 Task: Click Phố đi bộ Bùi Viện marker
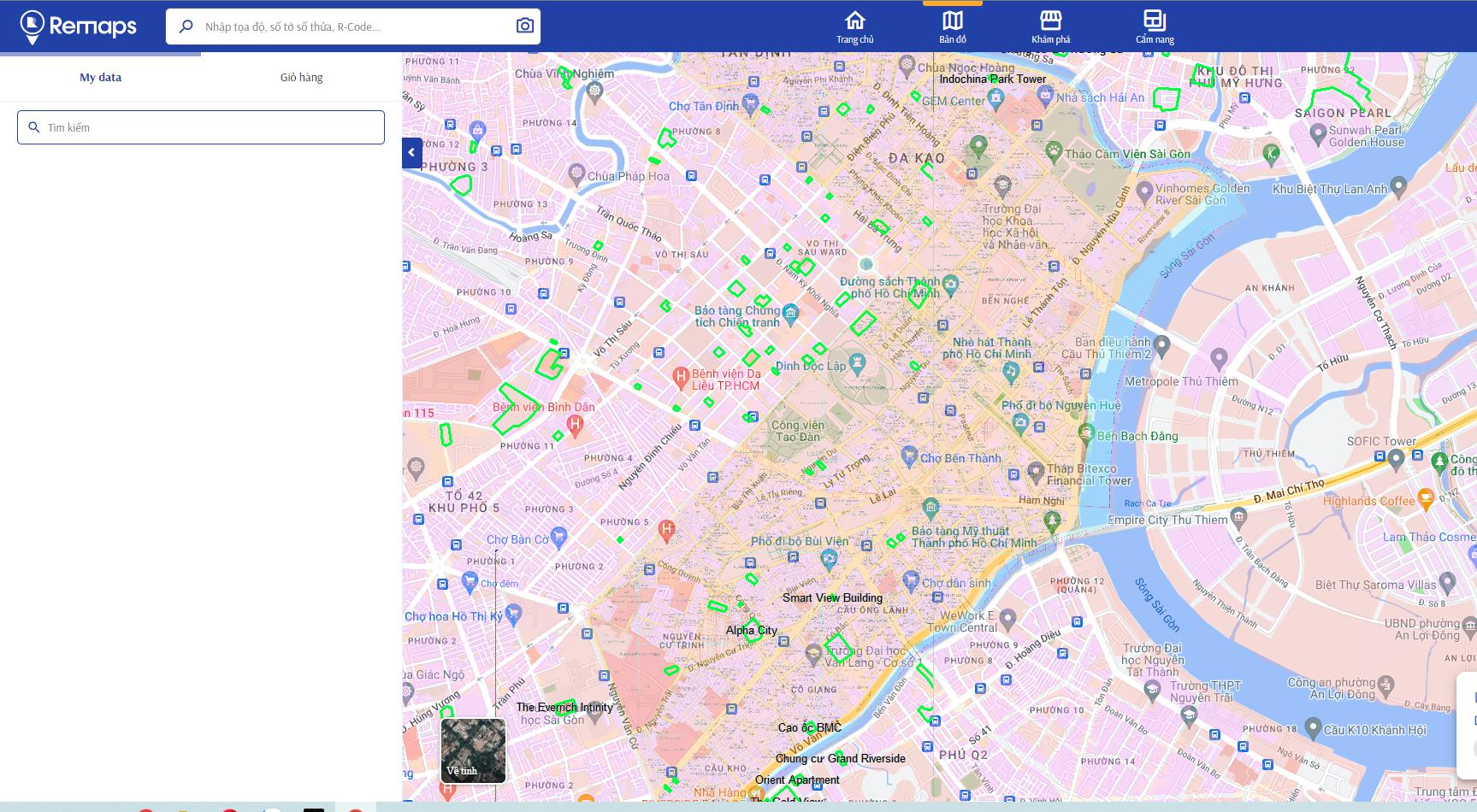[x=828, y=560]
